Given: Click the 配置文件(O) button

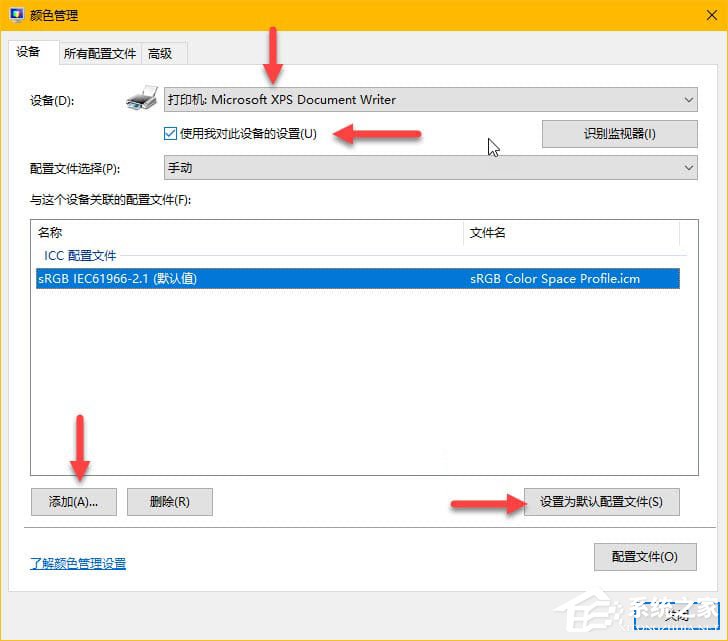Looking at the screenshot, I should click(645, 557).
